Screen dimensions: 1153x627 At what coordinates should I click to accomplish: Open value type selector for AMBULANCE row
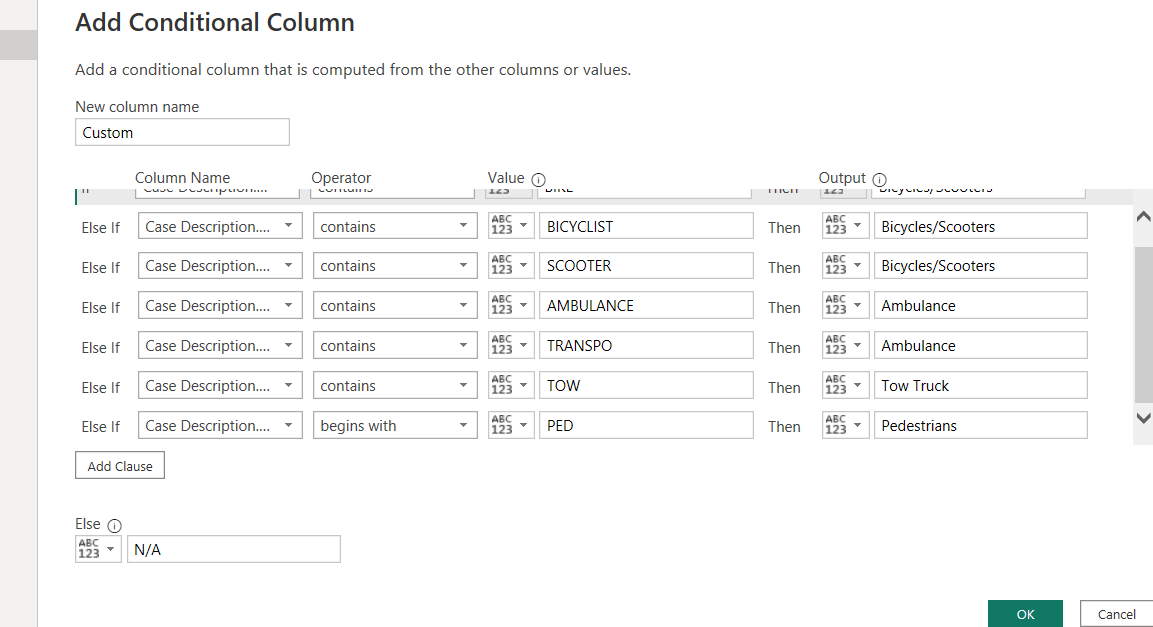point(510,305)
